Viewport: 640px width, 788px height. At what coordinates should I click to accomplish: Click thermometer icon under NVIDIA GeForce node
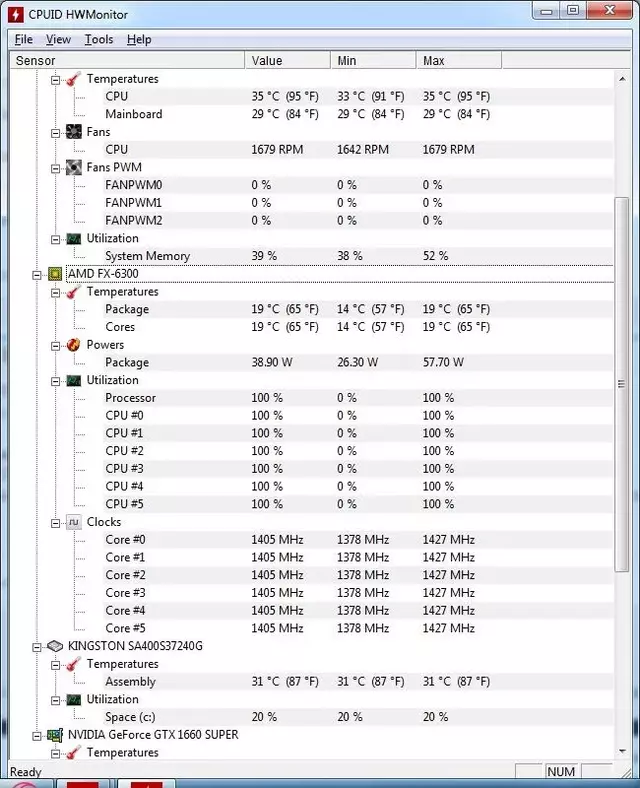74,753
